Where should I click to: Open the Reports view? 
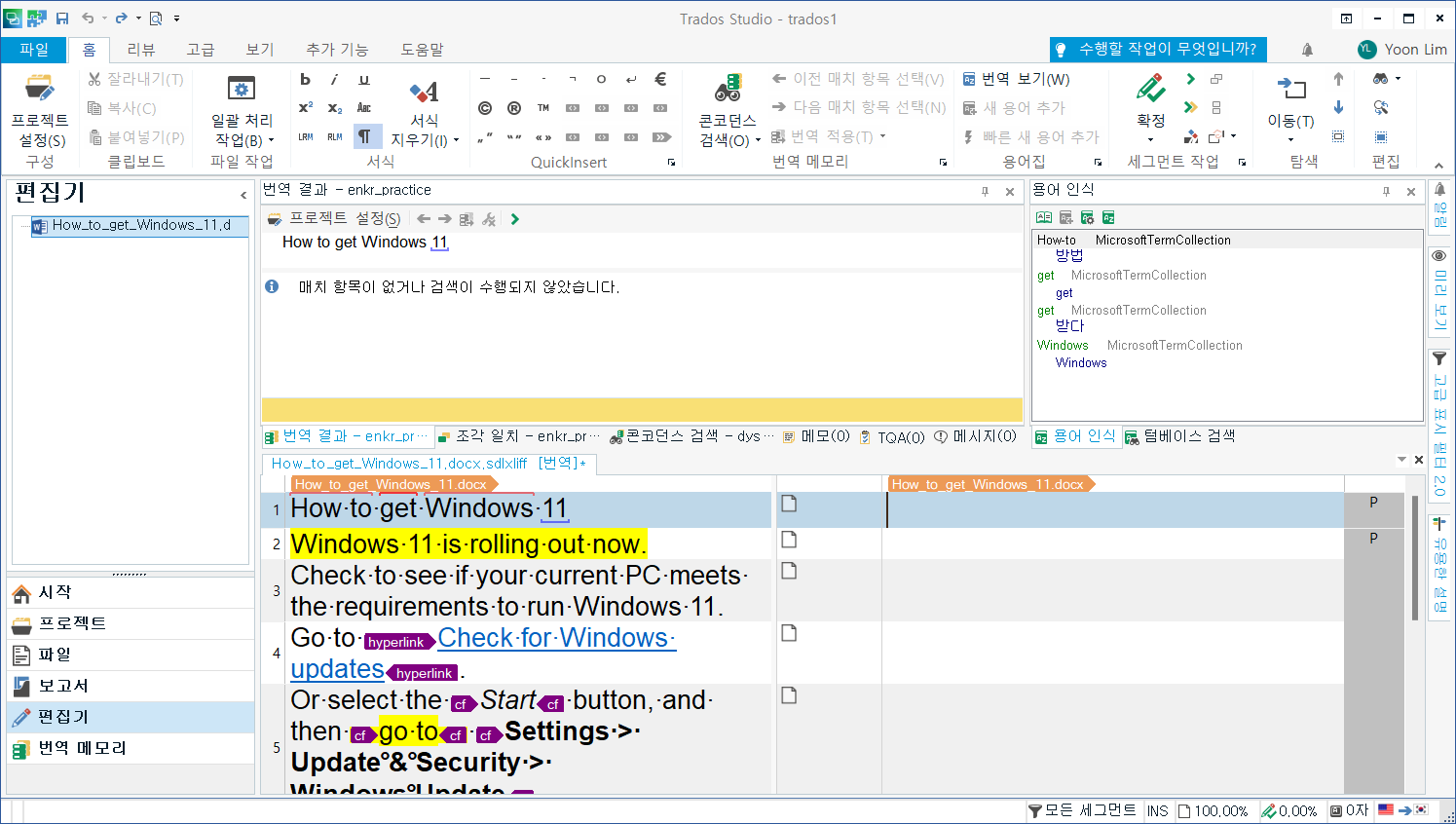[x=131, y=686]
